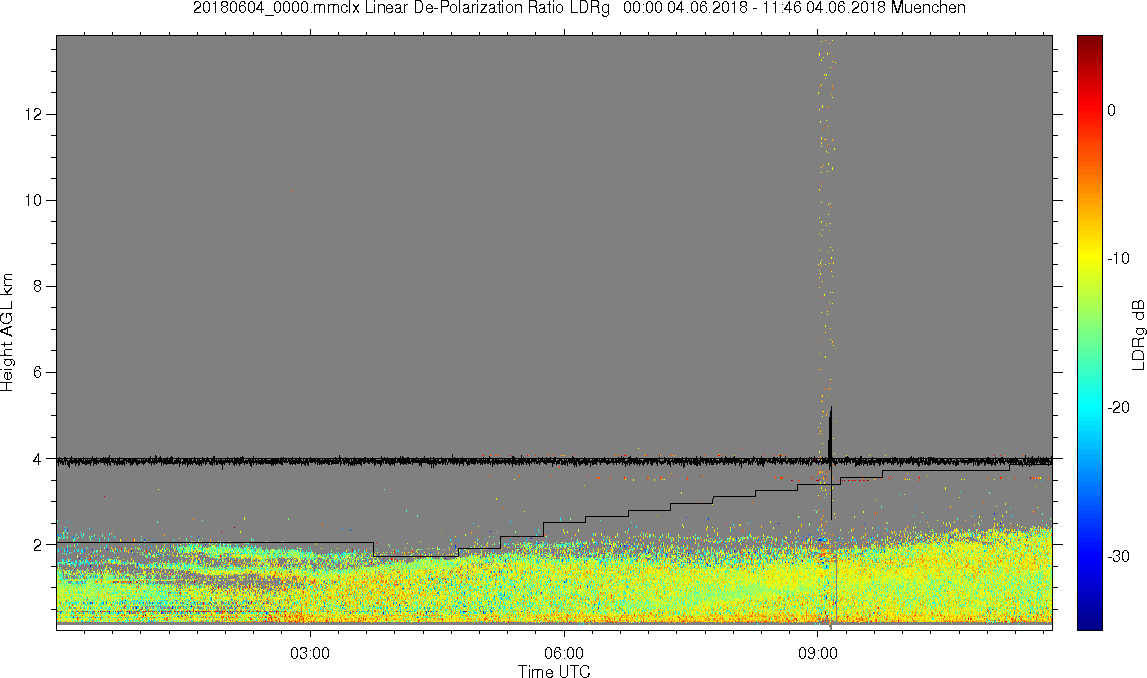
Task: Click the colorbar value "0"
Action: point(1112,110)
